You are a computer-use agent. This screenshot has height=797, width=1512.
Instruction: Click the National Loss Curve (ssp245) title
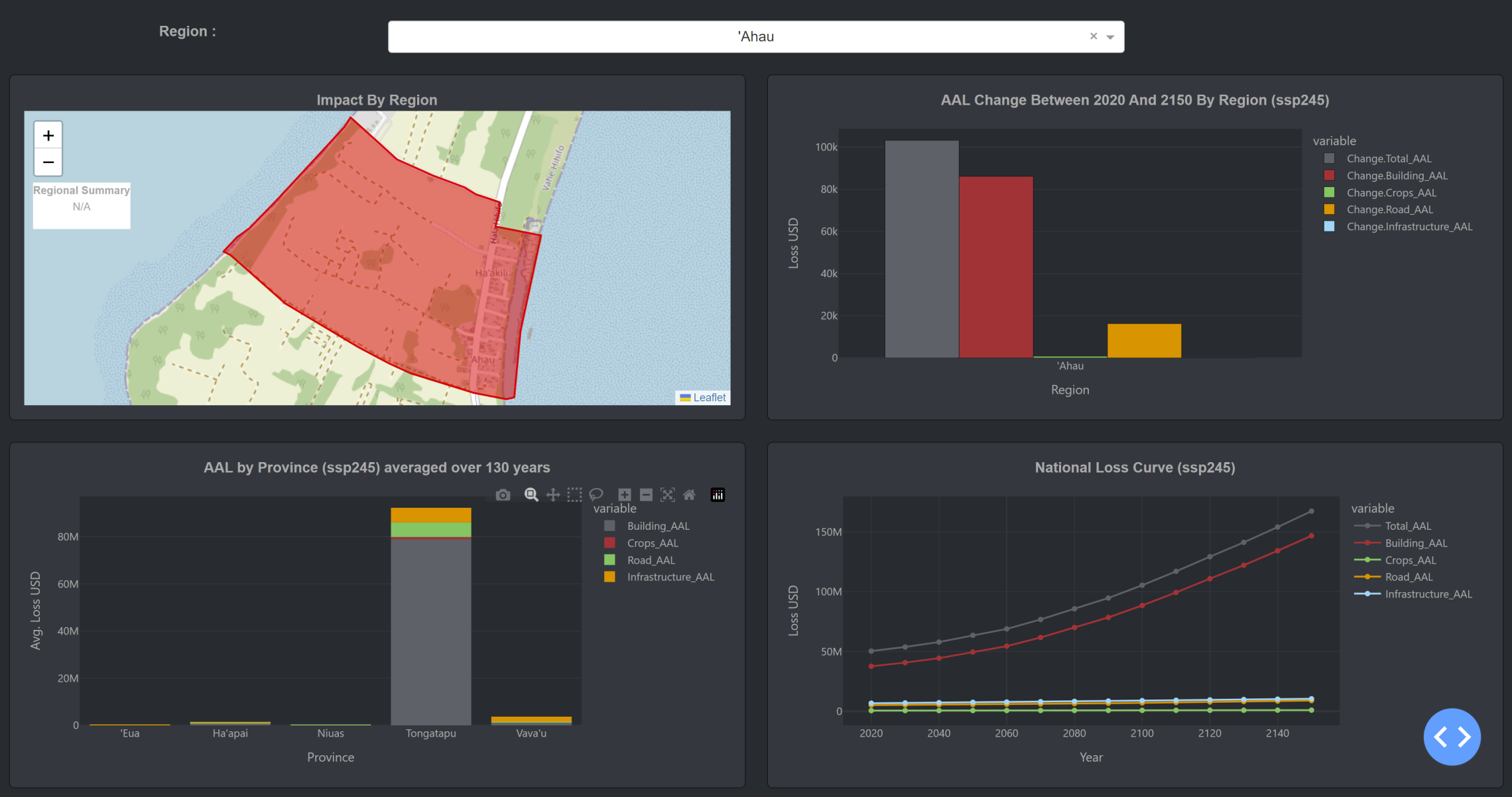pyautogui.click(x=1135, y=467)
